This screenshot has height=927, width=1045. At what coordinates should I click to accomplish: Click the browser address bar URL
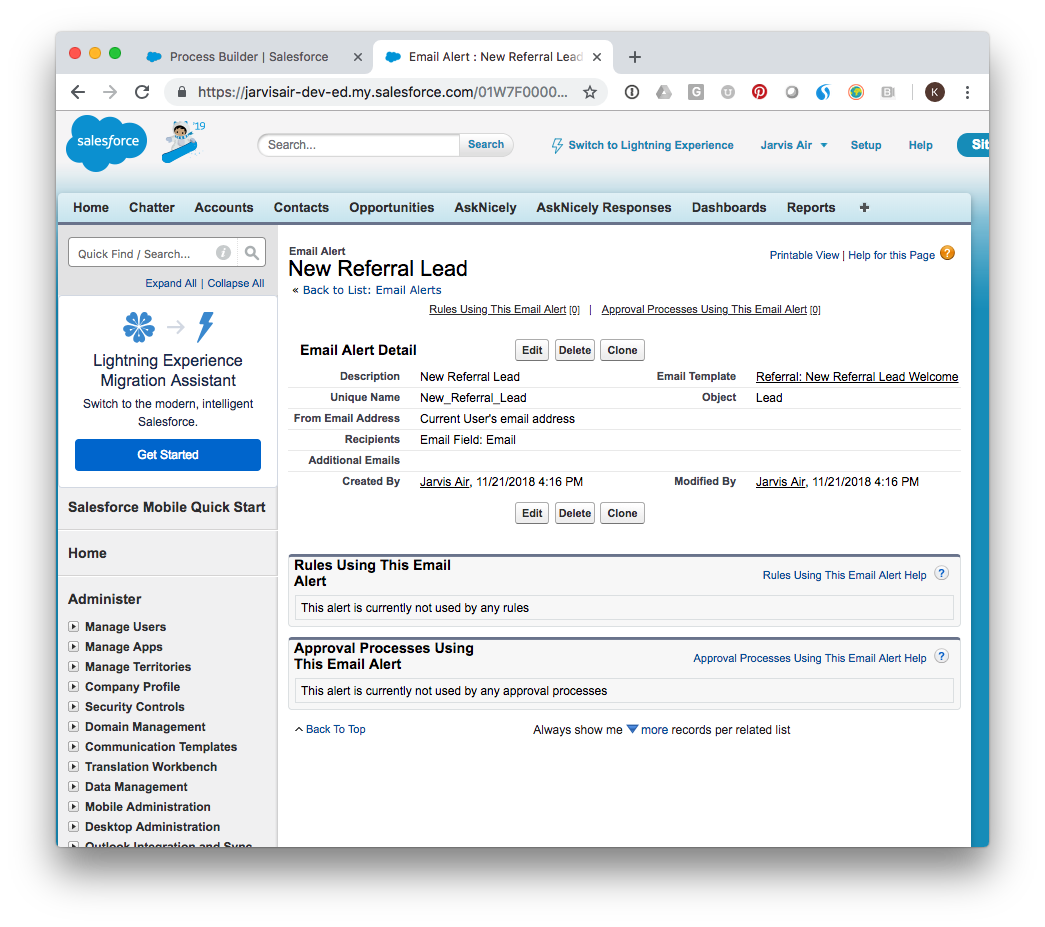point(383,92)
